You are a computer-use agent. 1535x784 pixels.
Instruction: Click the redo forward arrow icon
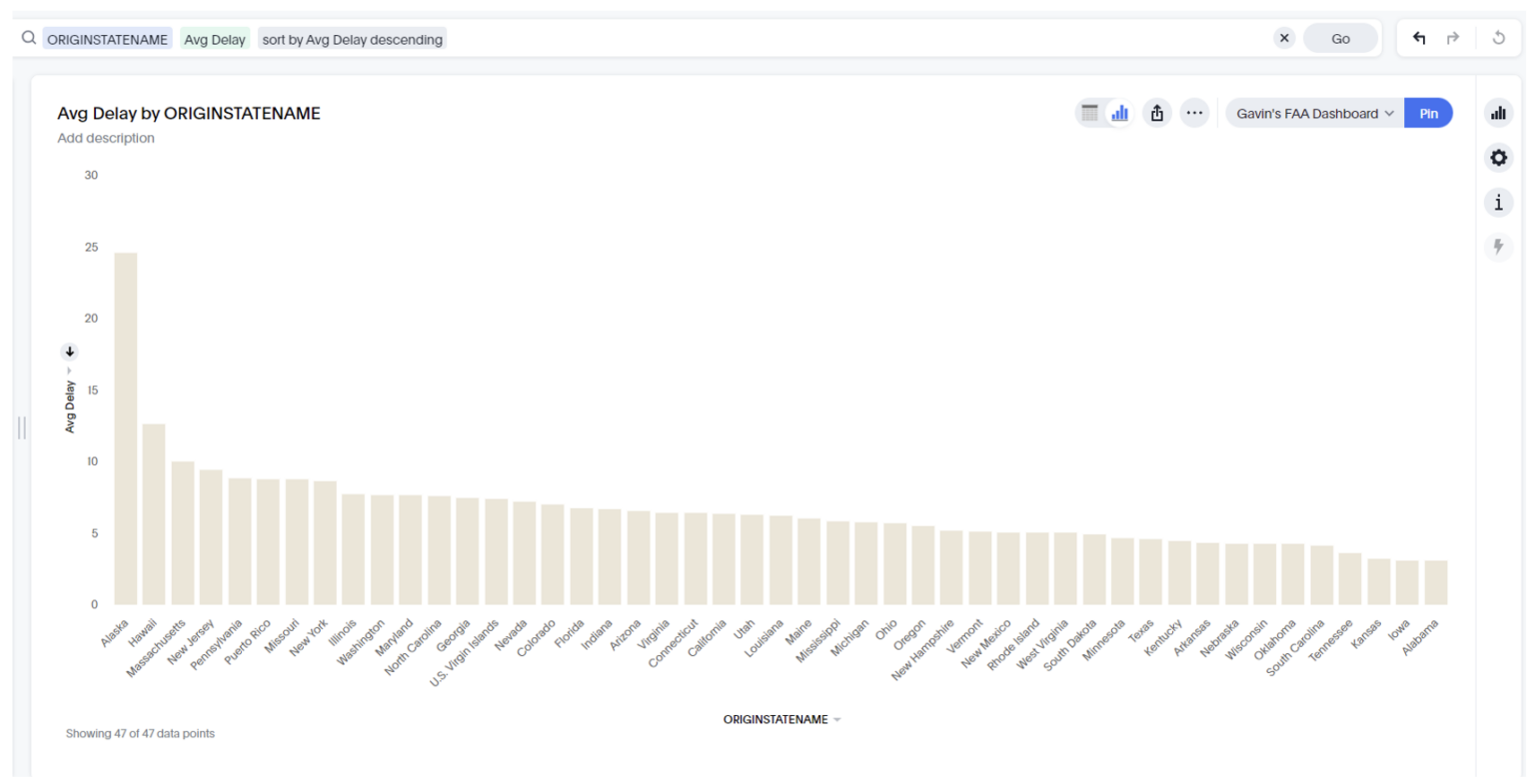[x=1453, y=38]
